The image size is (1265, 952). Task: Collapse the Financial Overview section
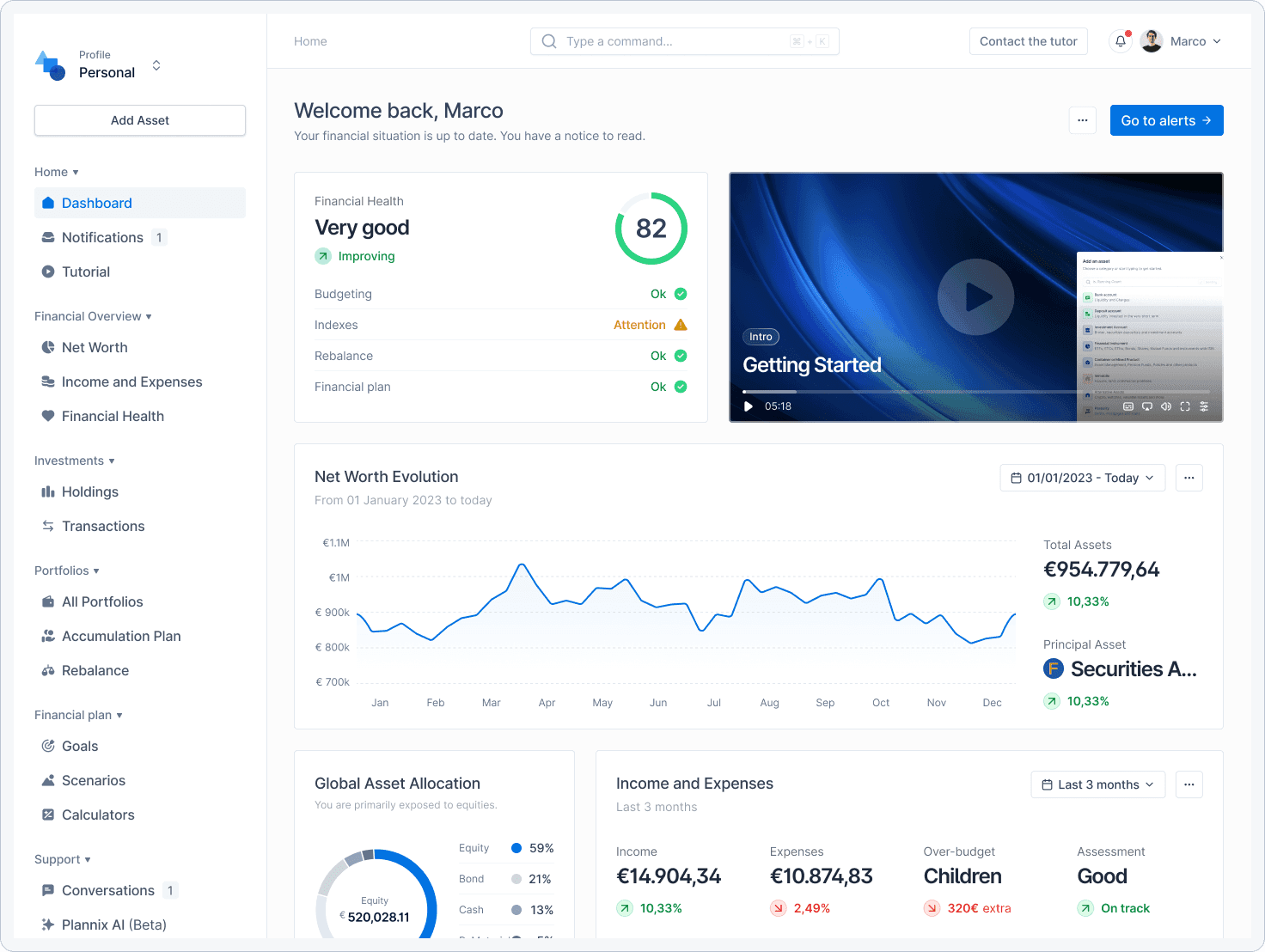tap(93, 316)
